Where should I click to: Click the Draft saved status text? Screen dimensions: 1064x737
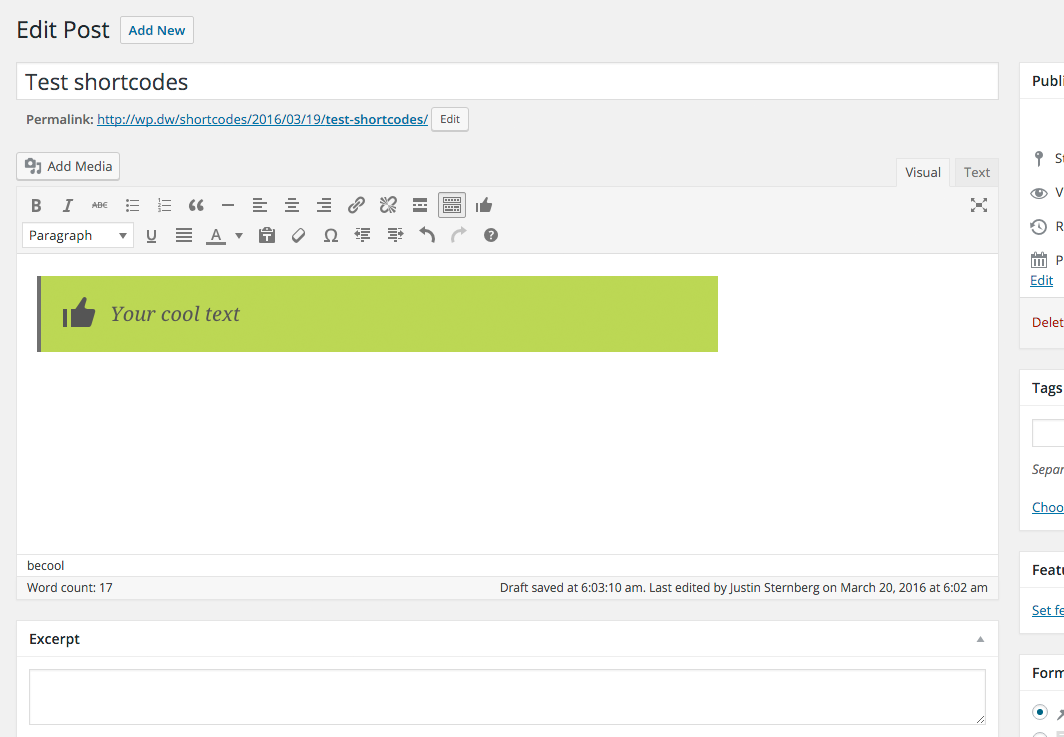point(744,588)
